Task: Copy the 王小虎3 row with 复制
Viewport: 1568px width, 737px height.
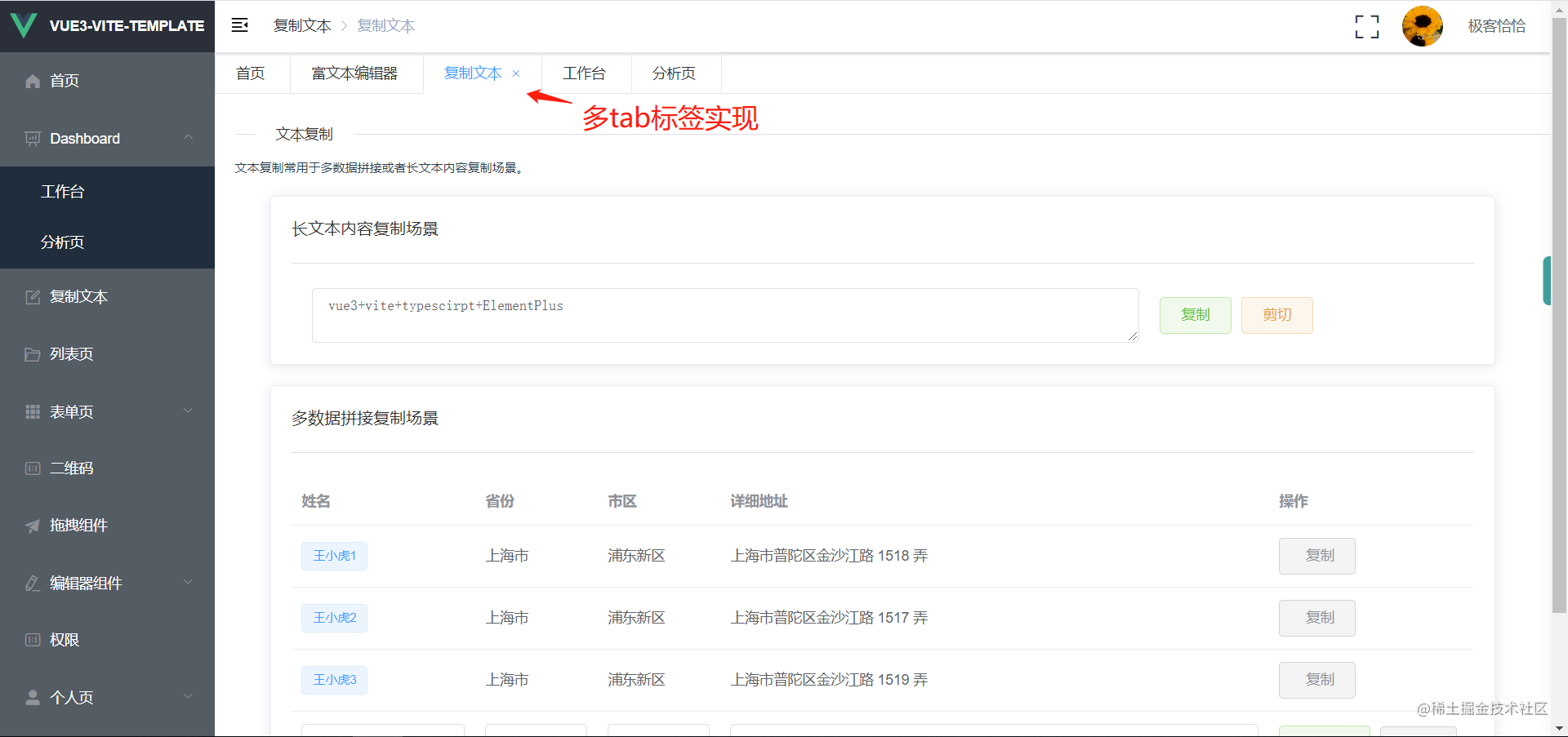Action: pos(1317,680)
